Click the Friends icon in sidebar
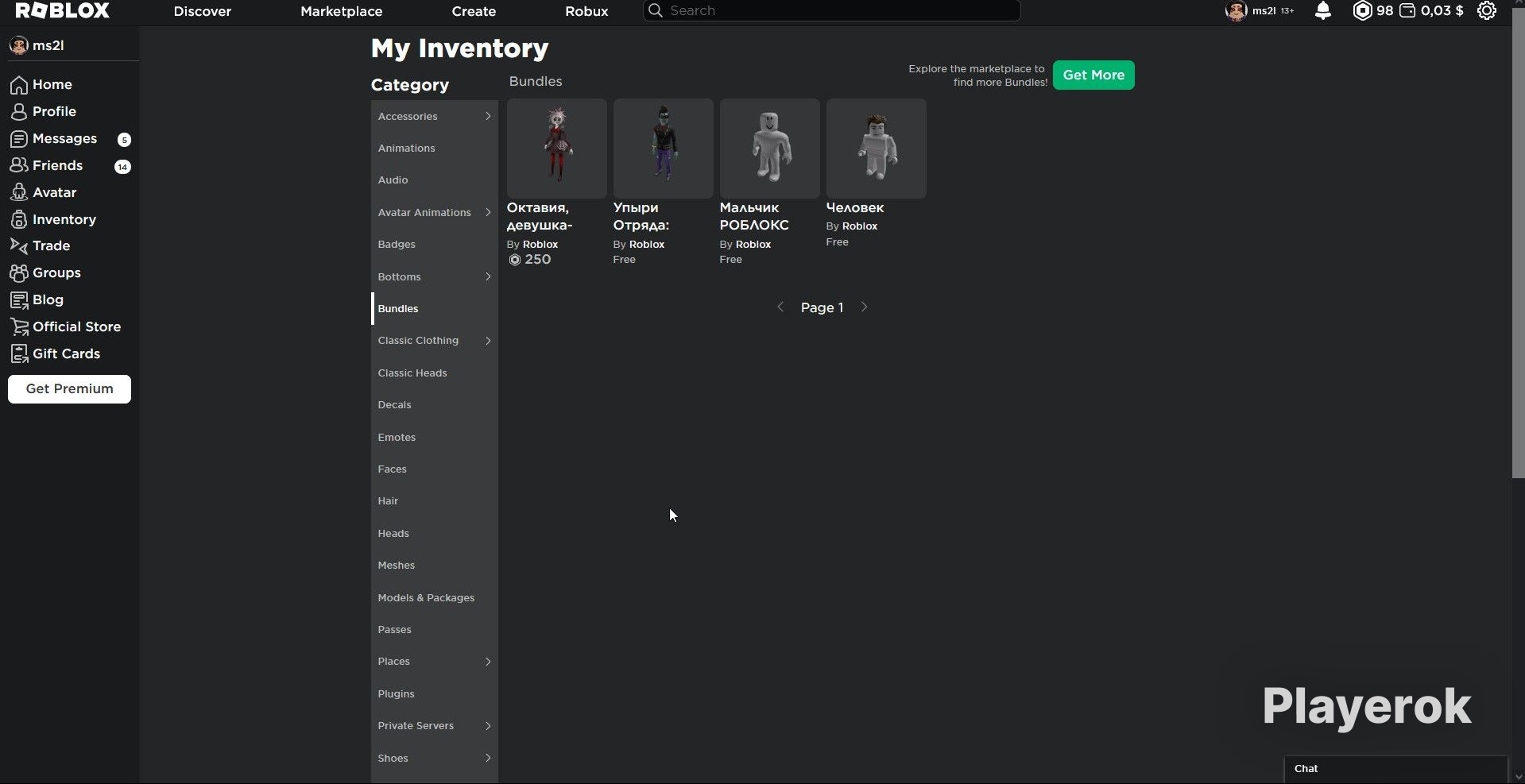1525x784 pixels. 19,165
